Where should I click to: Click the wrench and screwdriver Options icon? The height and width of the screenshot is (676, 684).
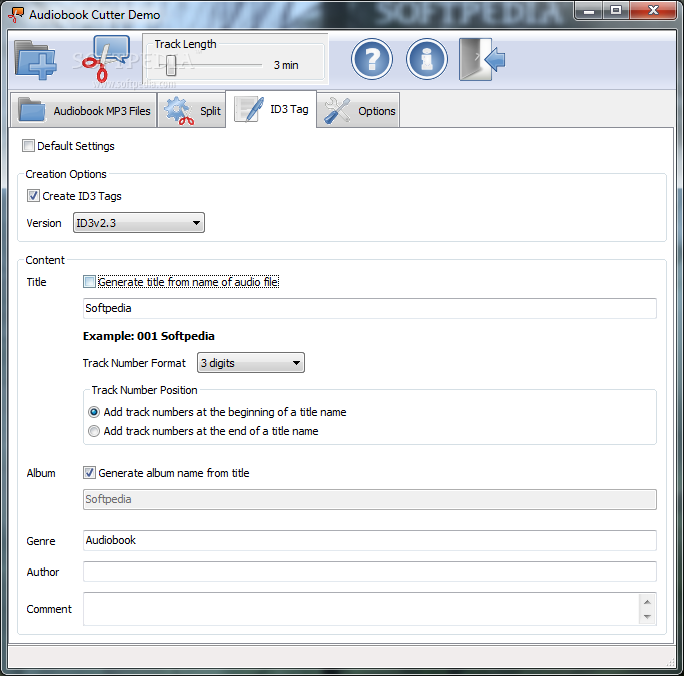click(x=337, y=110)
